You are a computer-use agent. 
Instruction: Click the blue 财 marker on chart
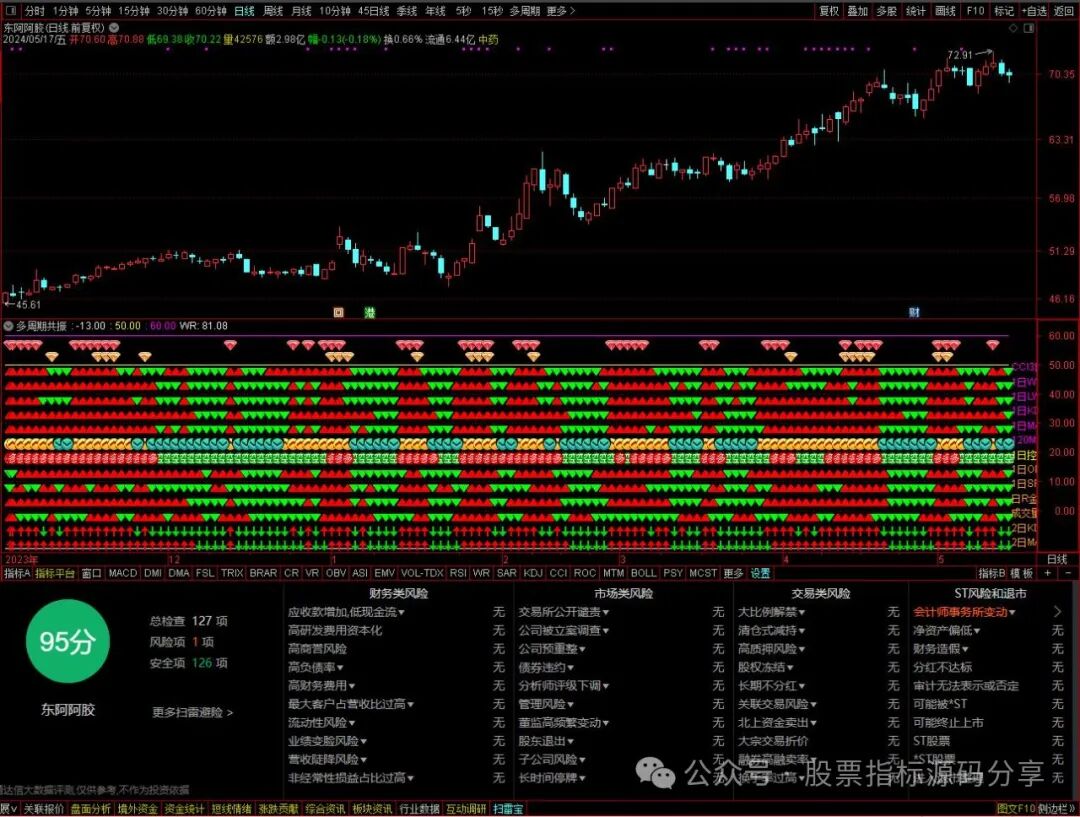pos(914,312)
